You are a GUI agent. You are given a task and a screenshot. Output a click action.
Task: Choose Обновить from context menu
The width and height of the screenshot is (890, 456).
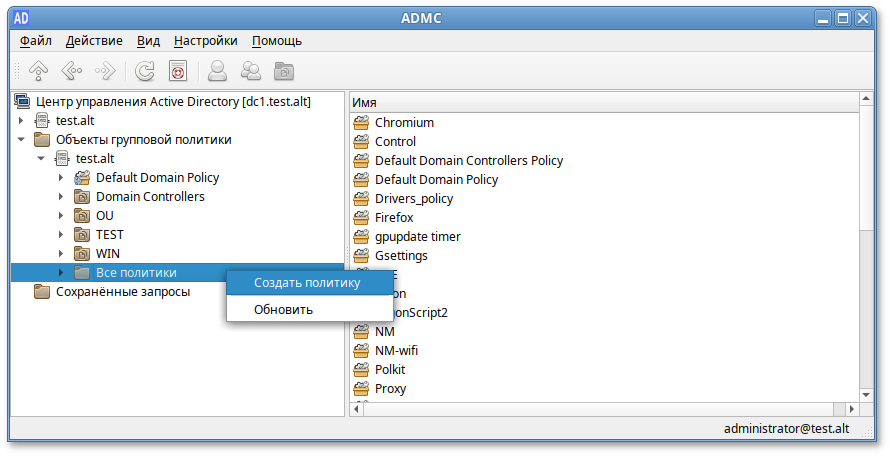[283, 309]
